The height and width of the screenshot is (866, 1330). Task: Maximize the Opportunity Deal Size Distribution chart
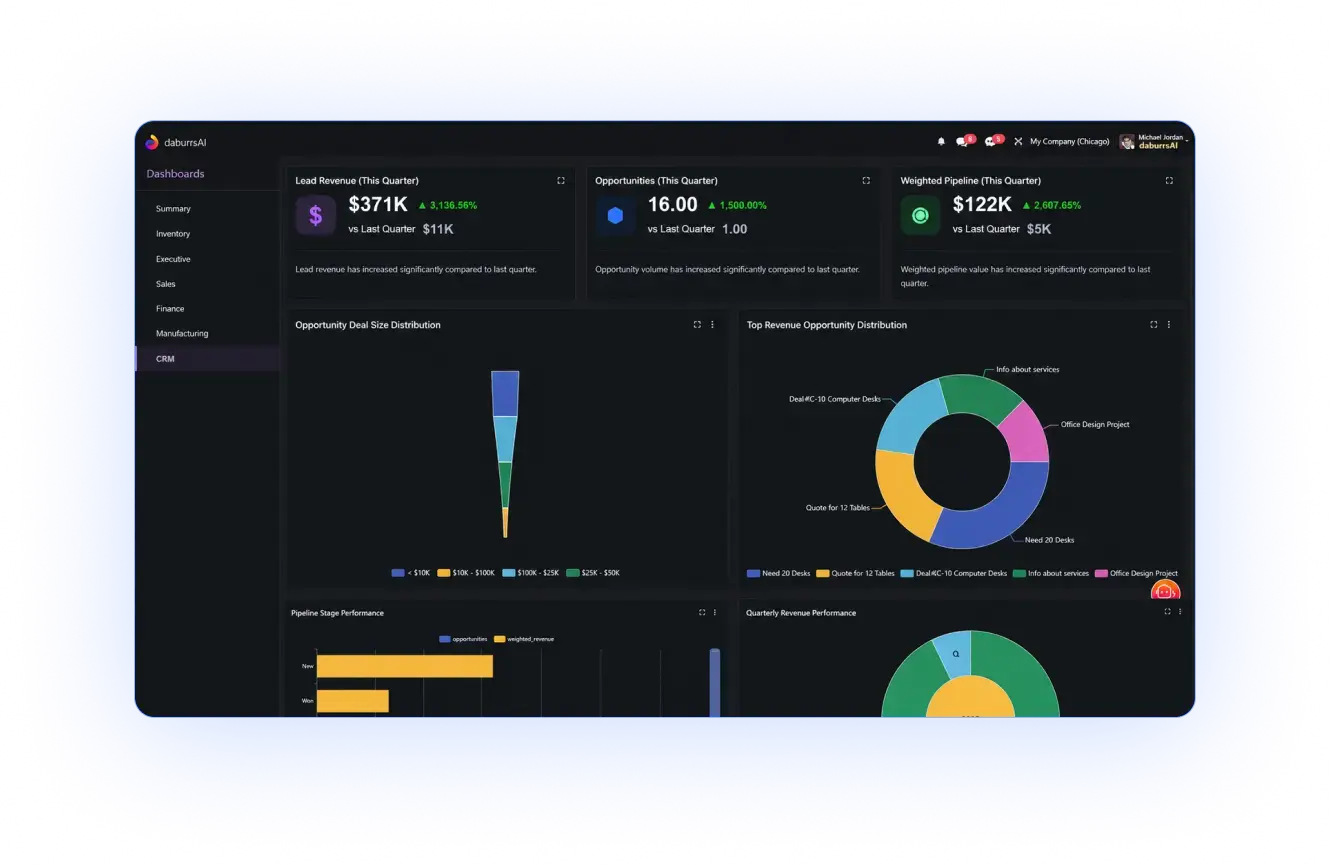[x=697, y=325]
